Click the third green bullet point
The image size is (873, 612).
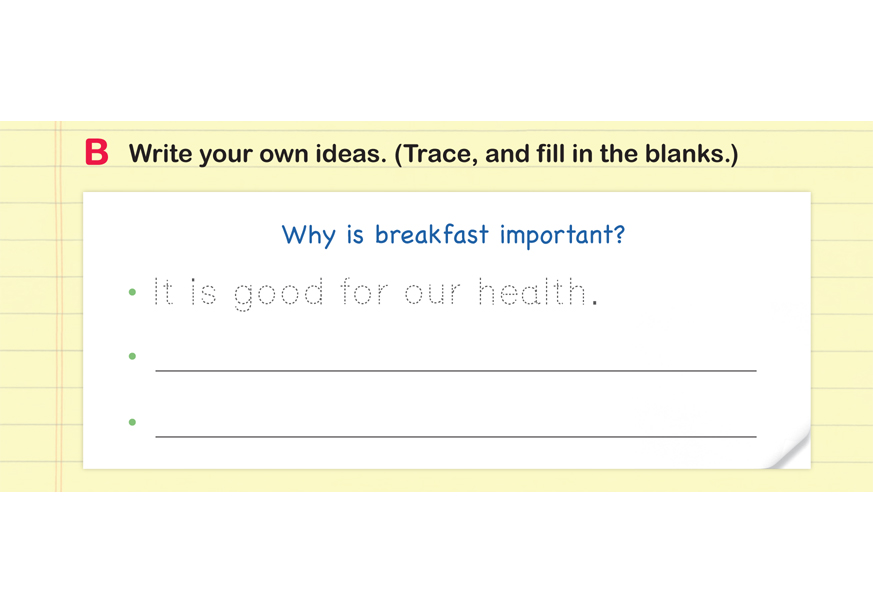pyautogui.click(x=132, y=422)
